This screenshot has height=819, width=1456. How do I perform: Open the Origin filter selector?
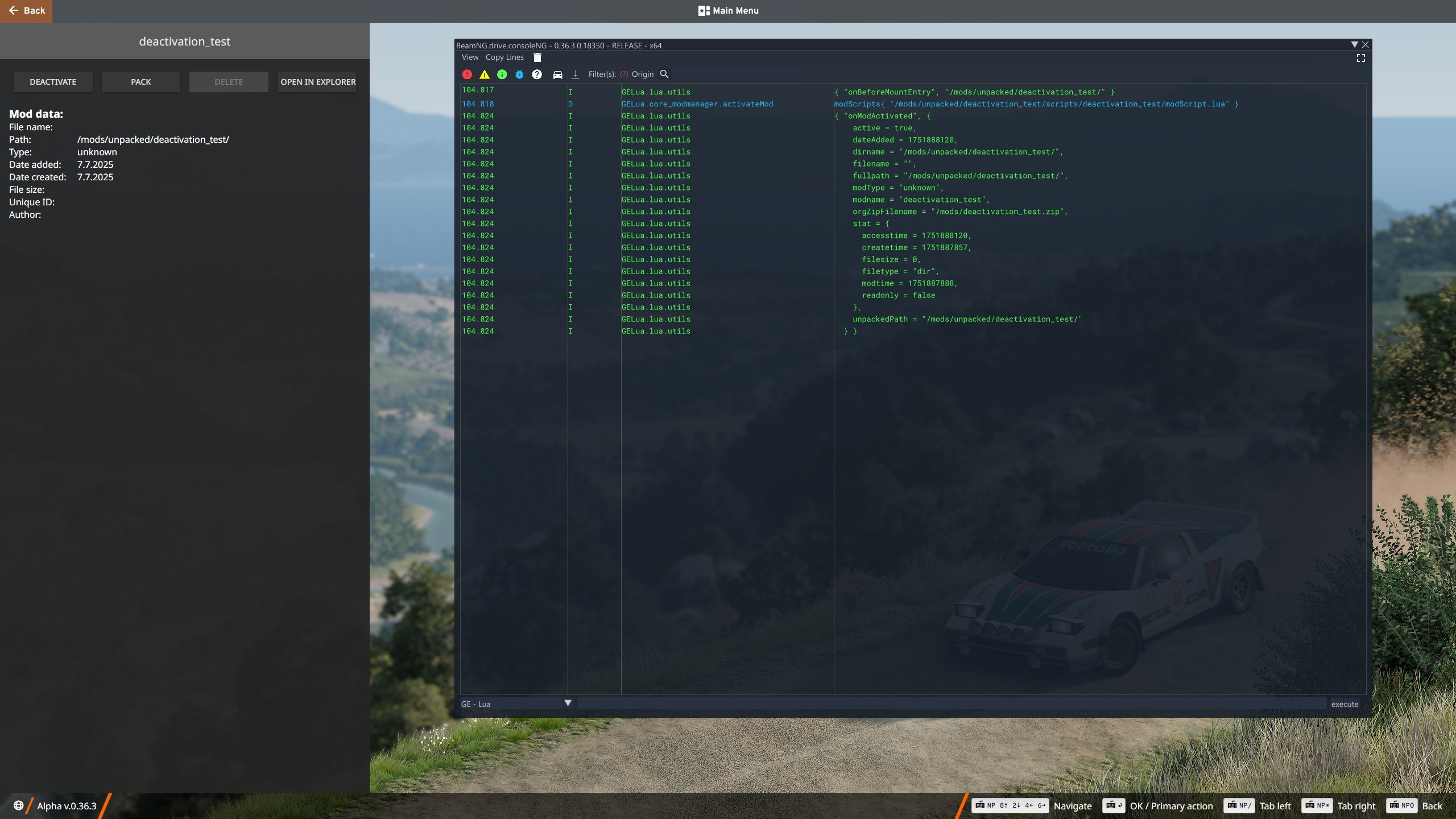(642, 74)
